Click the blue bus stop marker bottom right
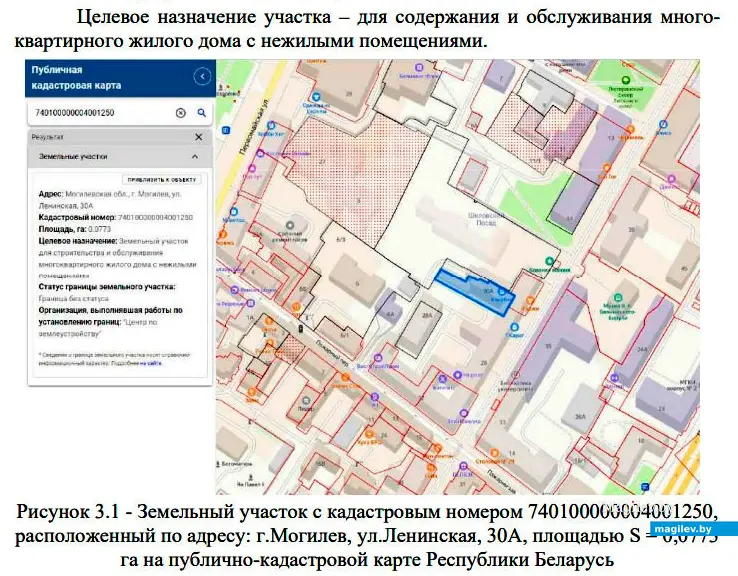Viewport: 738px width, 576px height. coord(646,487)
